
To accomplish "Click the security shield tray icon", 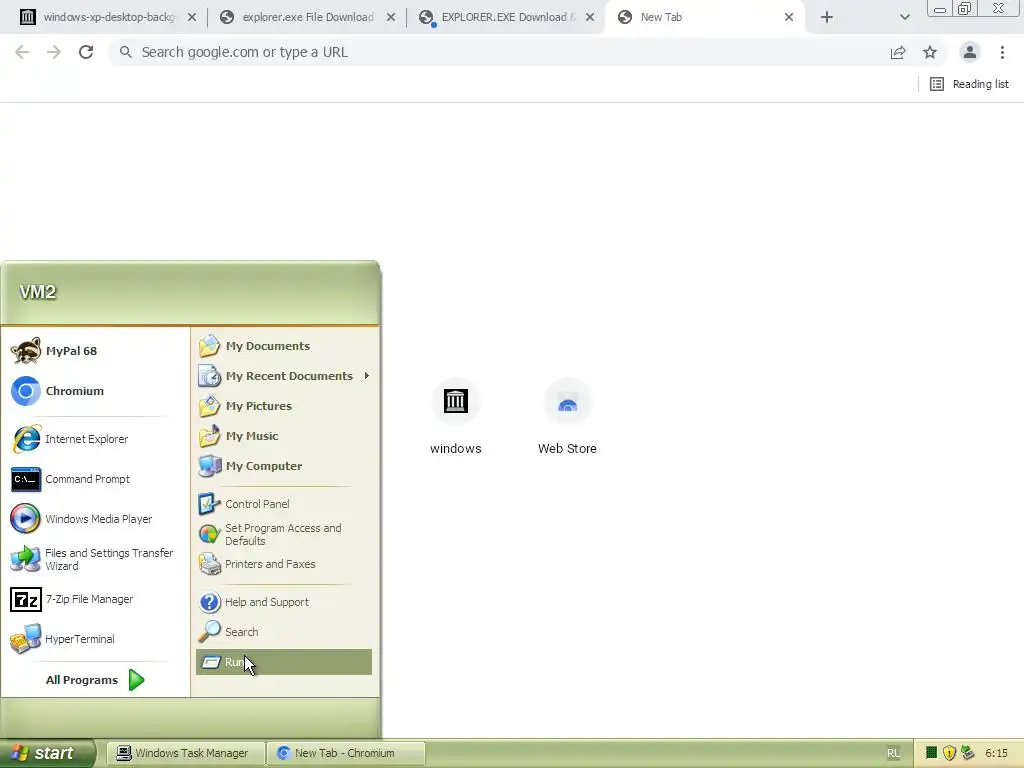I will pos(950,753).
